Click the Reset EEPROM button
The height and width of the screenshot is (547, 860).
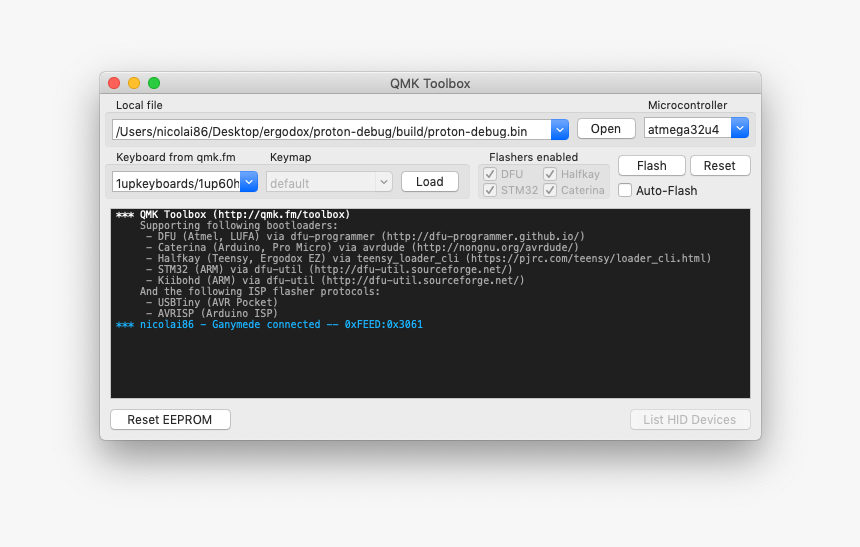(x=170, y=420)
